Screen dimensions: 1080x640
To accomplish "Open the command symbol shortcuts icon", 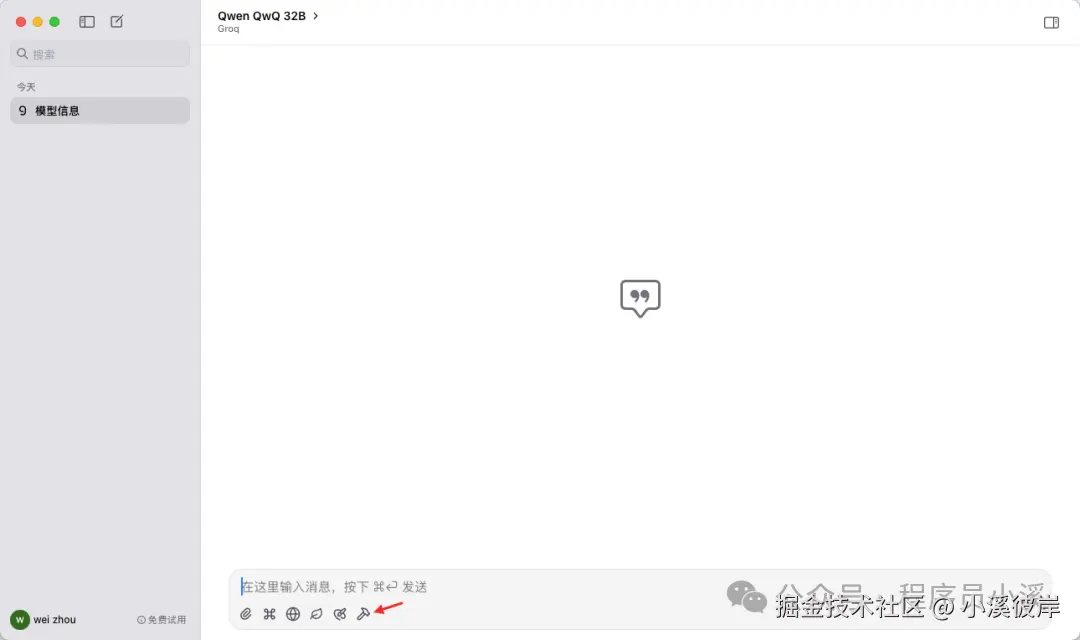I will pos(269,614).
